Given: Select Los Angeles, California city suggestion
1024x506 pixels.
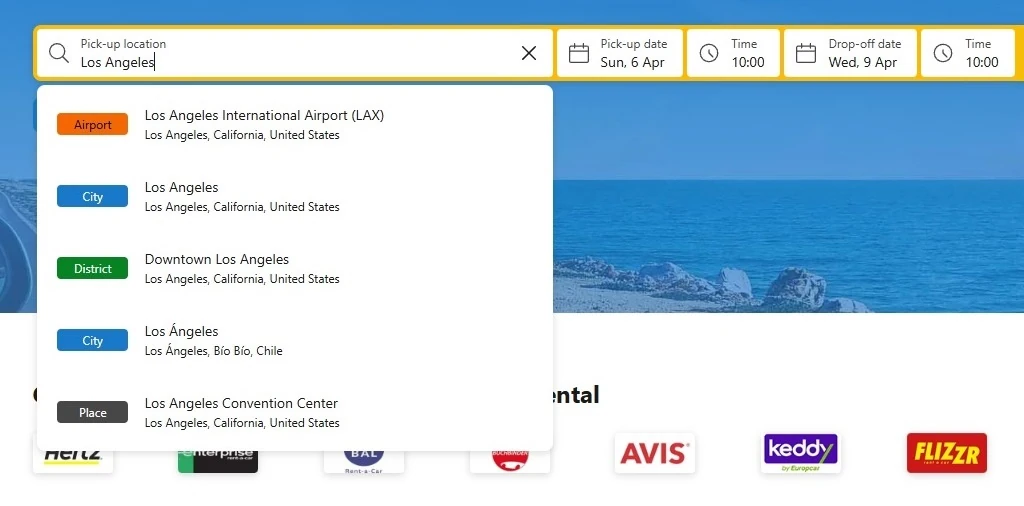Looking at the screenshot, I should click(295, 197).
